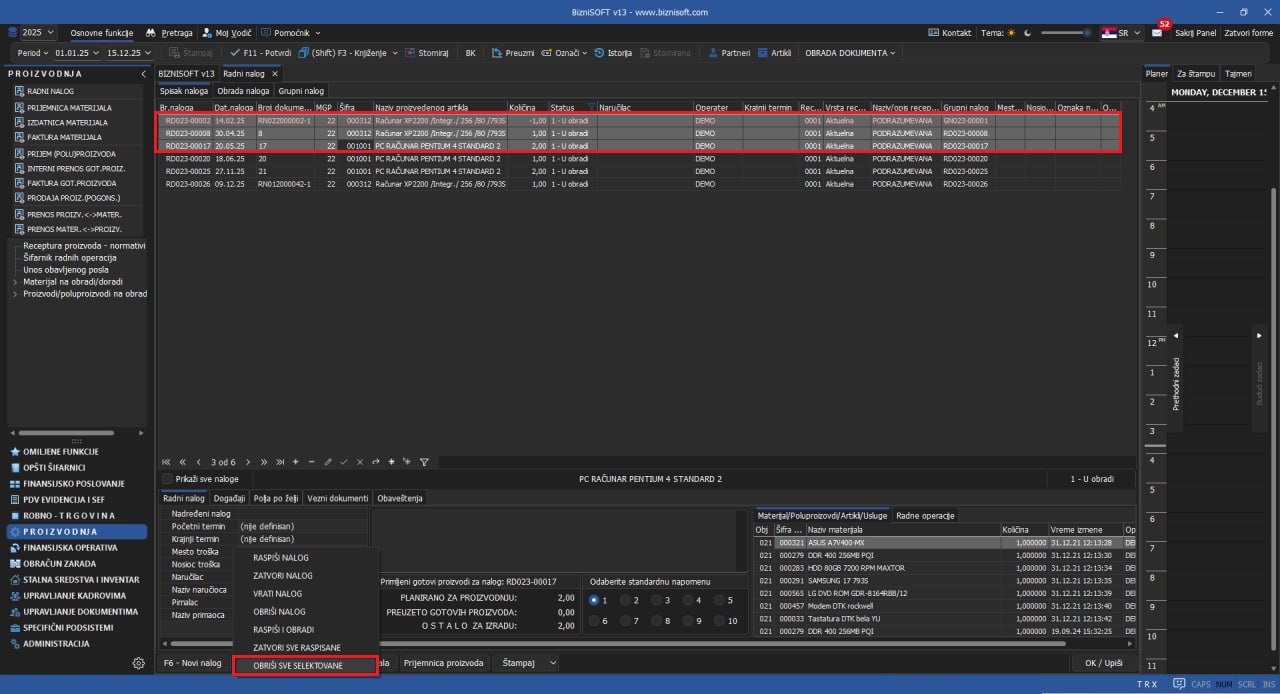Open the mail notifications envelope icon
Screen dimensions: 1280x694
[1157, 33]
